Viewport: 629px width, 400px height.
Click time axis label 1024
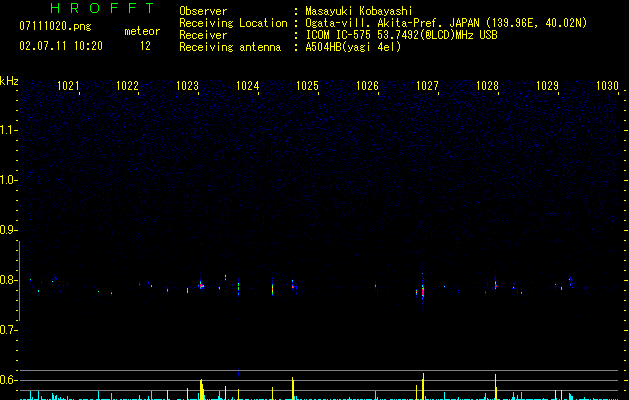click(x=248, y=86)
